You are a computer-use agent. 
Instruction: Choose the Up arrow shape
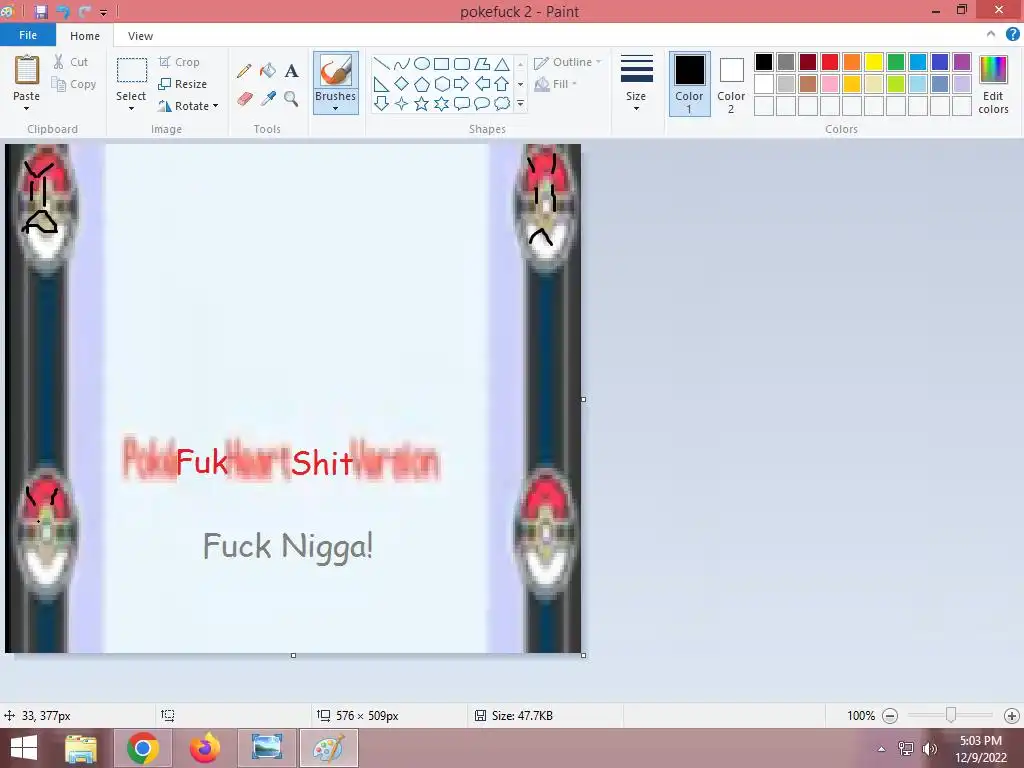coord(502,84)
